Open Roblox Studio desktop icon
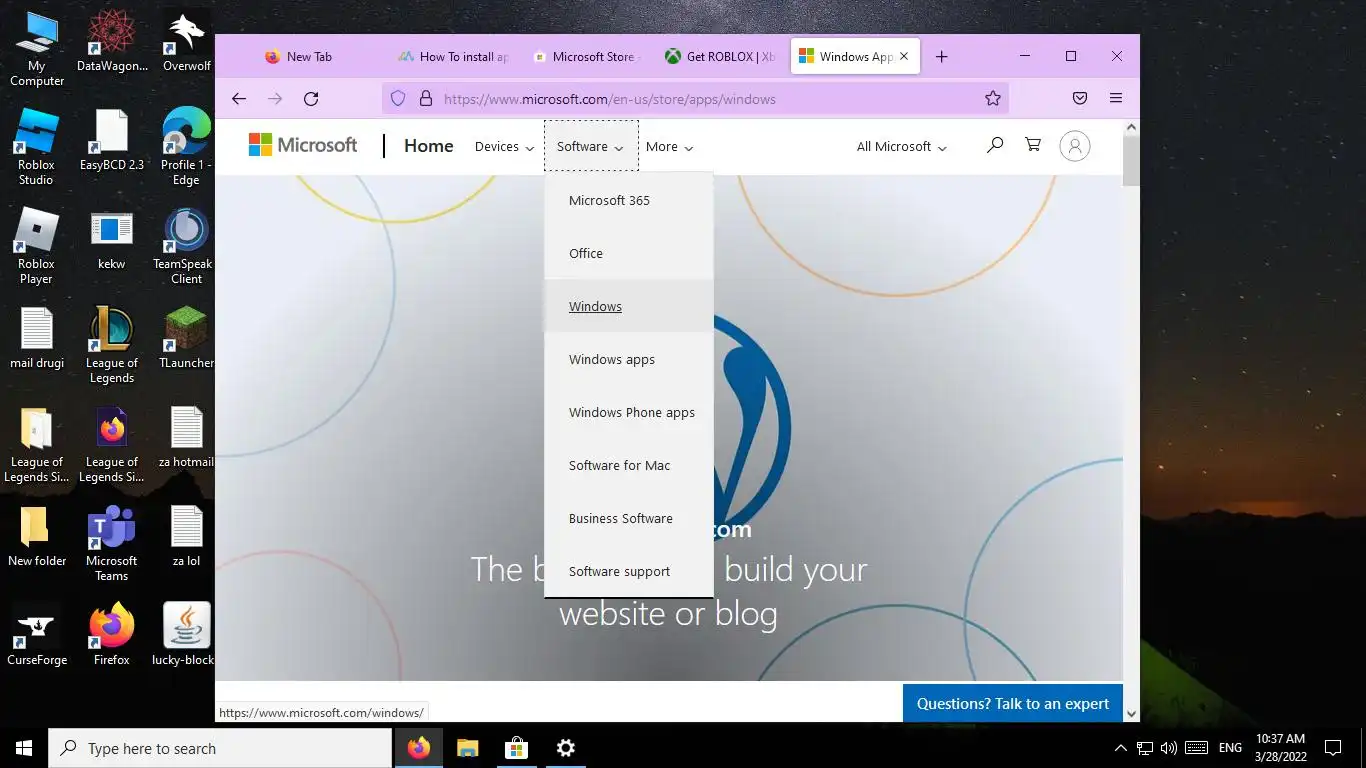Image resolution: width=1366 pixels, height=768 pixels. pyautogui.click(x=36, y=147)
